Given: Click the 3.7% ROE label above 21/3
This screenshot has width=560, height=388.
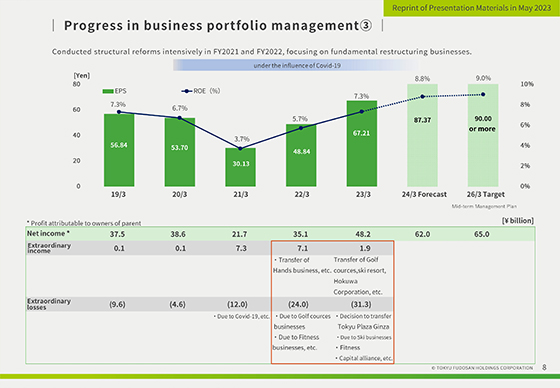Looking at the screenshot, I should click(242, 139).
